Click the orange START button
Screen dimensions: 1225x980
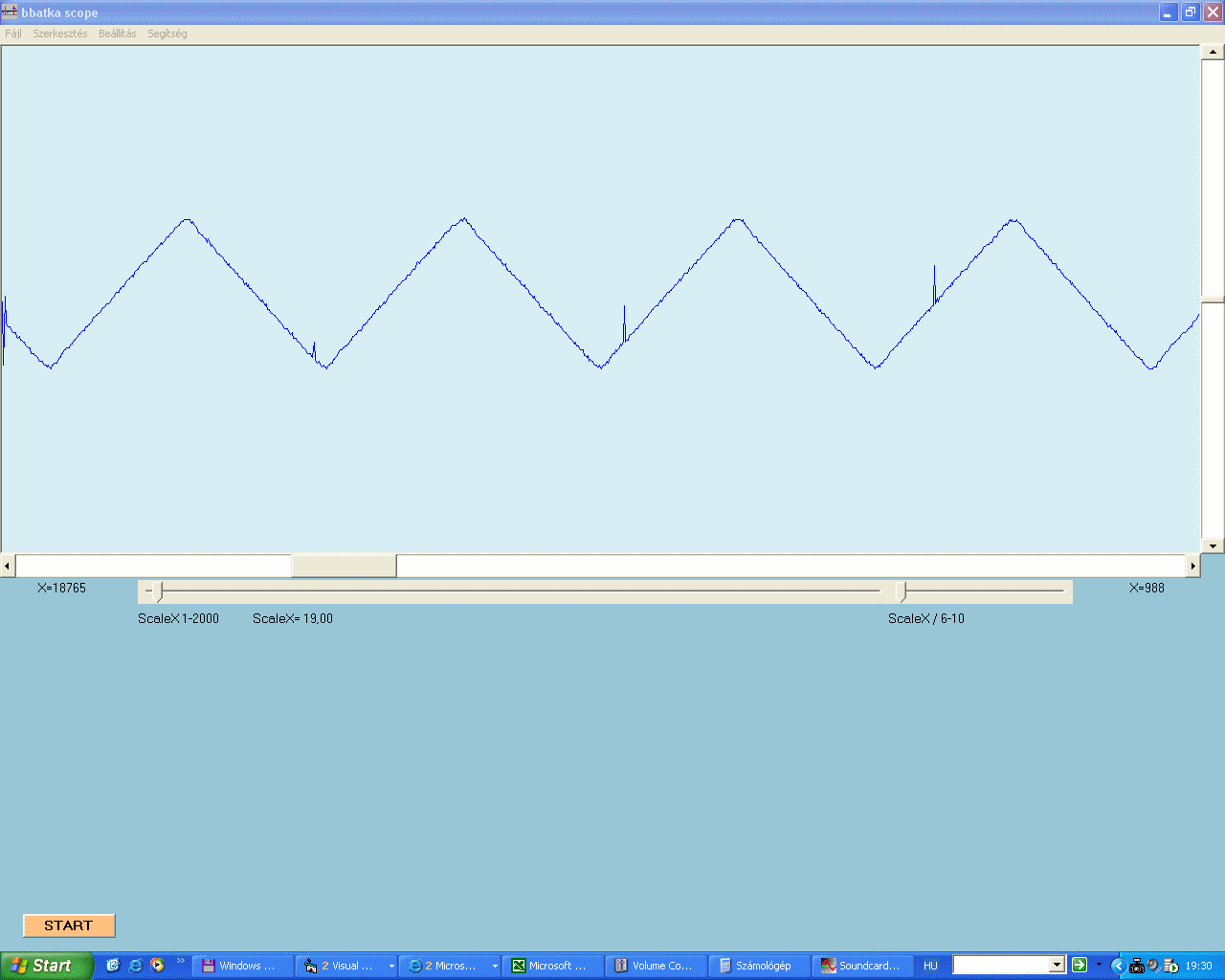click(x=69, y=925)
